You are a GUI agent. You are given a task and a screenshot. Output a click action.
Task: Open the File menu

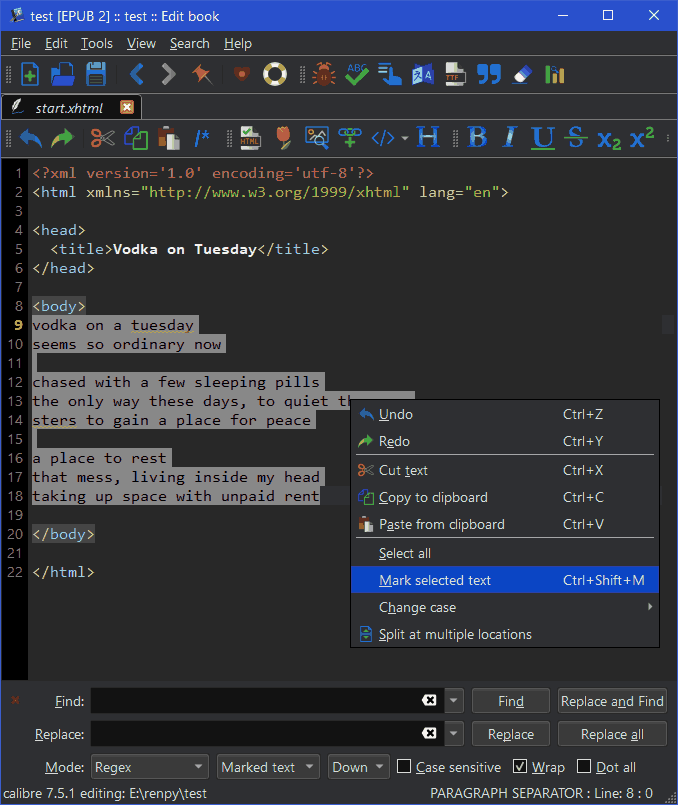pos(21,44)
